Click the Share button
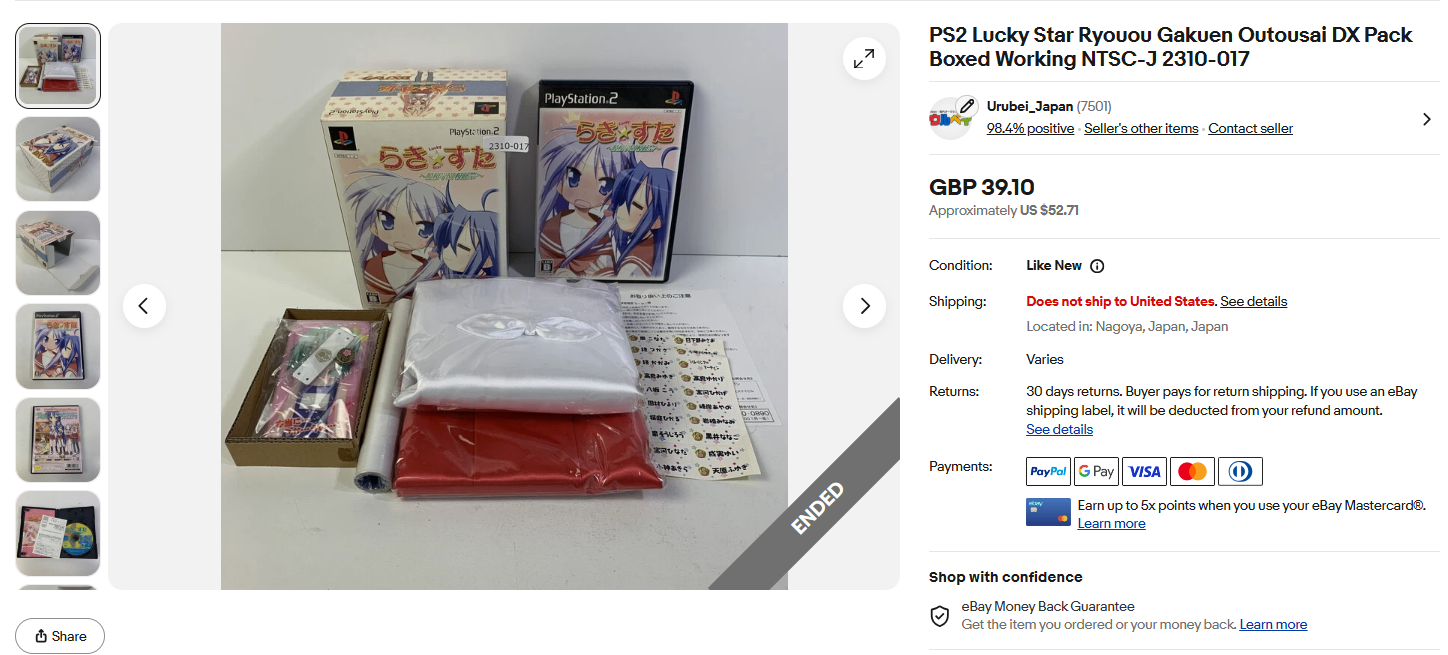The height and width of the screenshot is (655, 1448). click(60, 636)
